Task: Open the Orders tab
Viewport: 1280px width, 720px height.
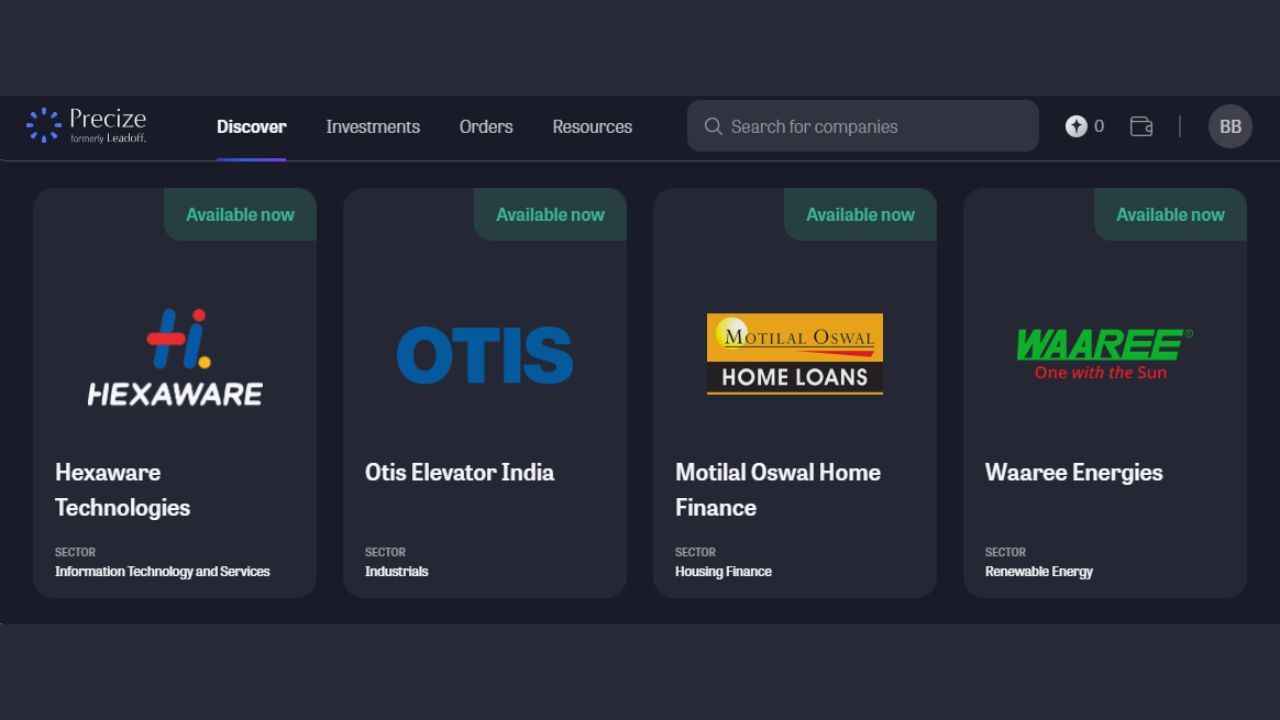Action: coord(486,127)
